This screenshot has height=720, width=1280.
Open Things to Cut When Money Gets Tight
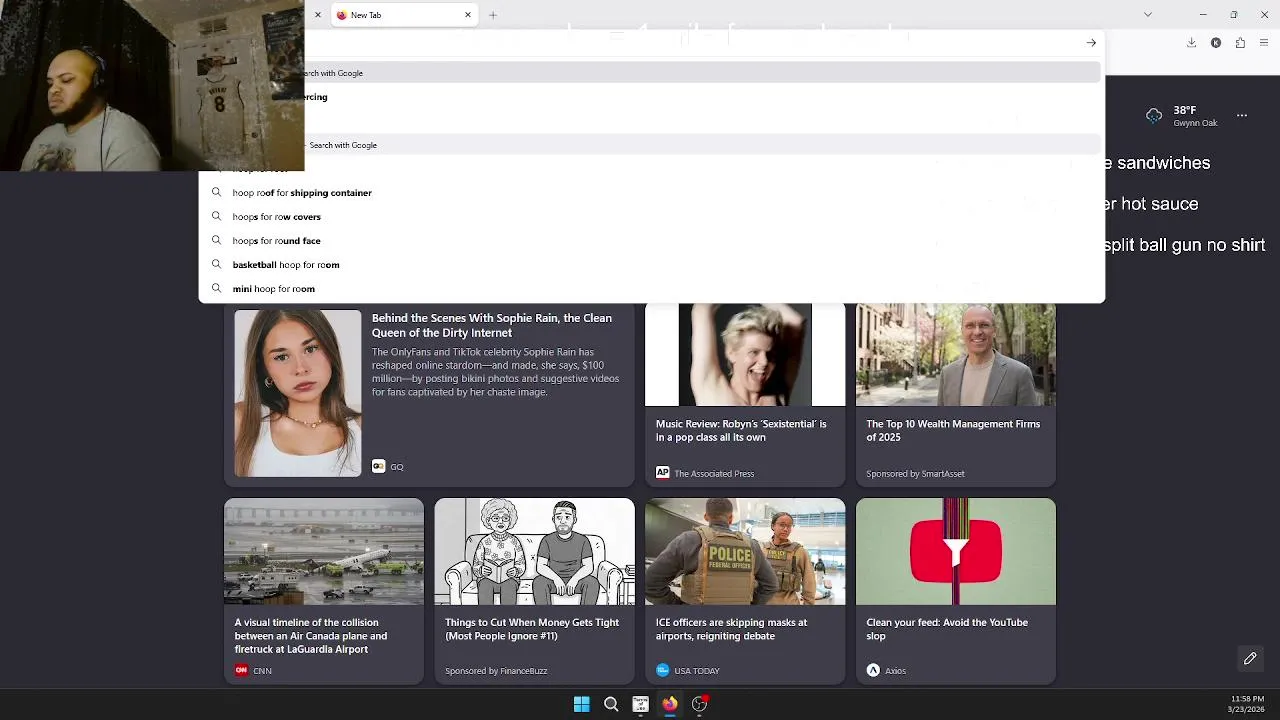click(532, 628)
